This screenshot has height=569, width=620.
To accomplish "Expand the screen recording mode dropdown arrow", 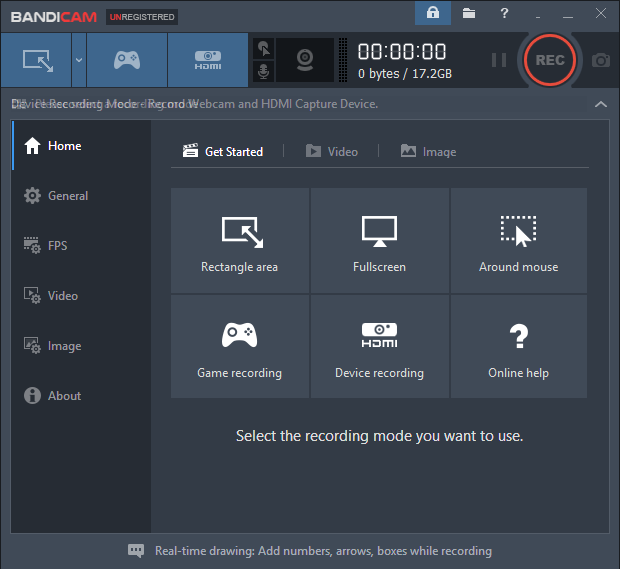I will (79, 60).
